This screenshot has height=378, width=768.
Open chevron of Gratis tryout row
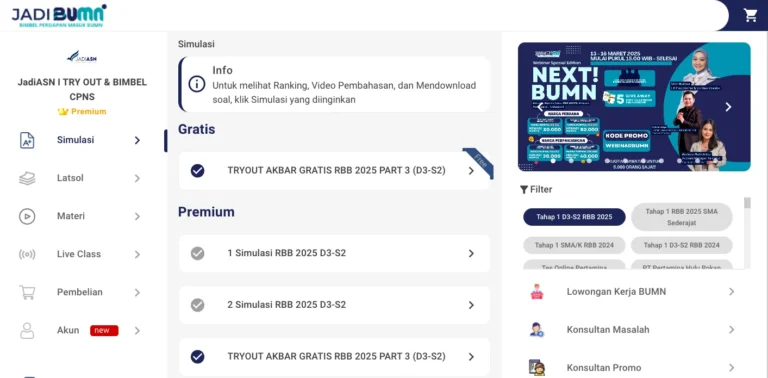tap(471, 171)
